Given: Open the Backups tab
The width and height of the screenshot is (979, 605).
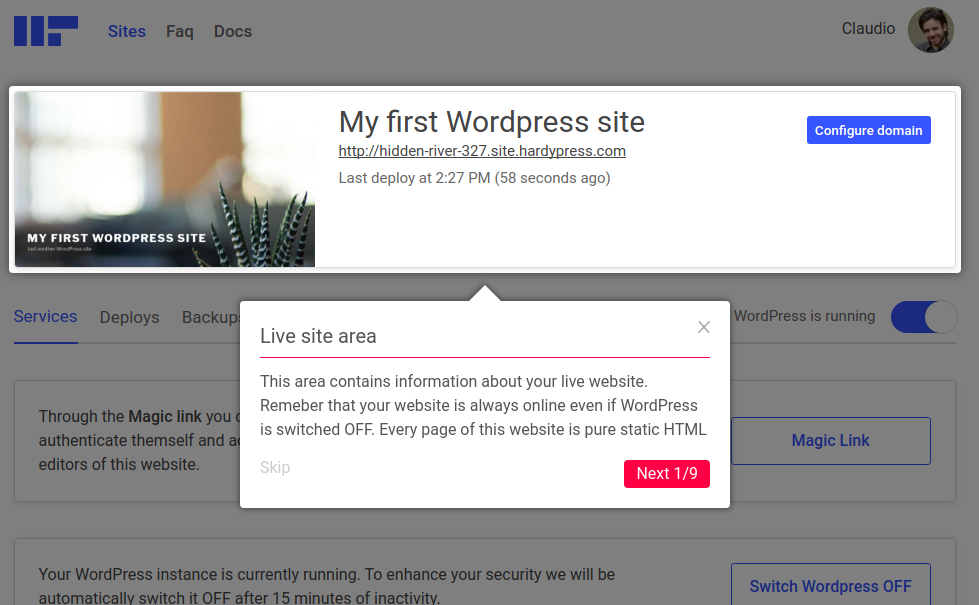Looking at the screenshot, I should (x=211, y=317).
